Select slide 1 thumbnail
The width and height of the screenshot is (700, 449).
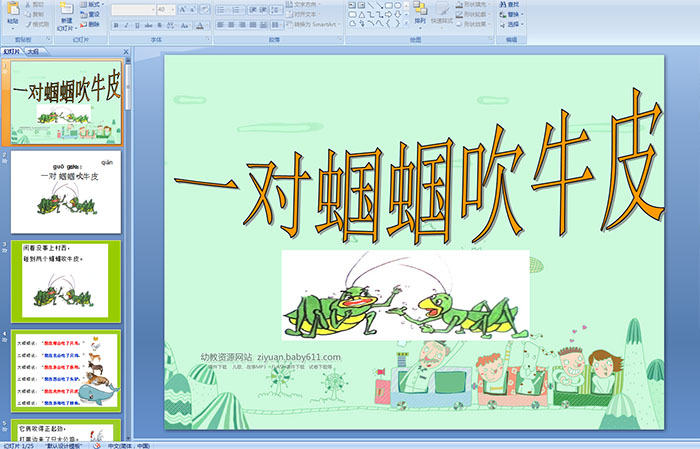66,103
